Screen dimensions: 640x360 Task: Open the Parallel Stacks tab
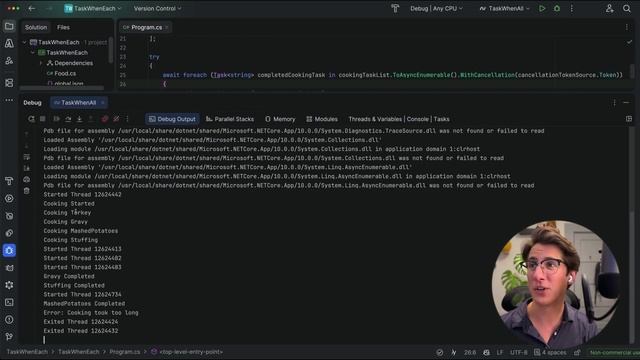click(x=230, y=119)
